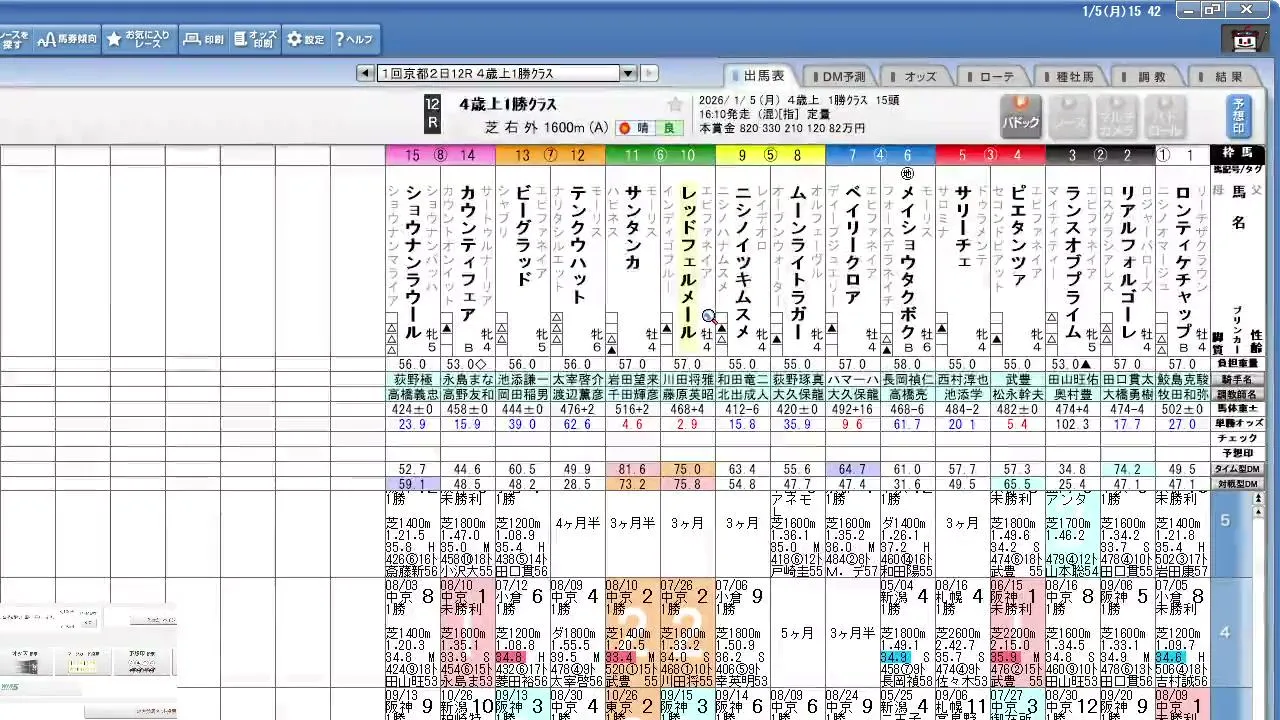Open the 結果 tab
Image resolution: width=1280 pixels, height=720 pixels.
coord(1227,76)
